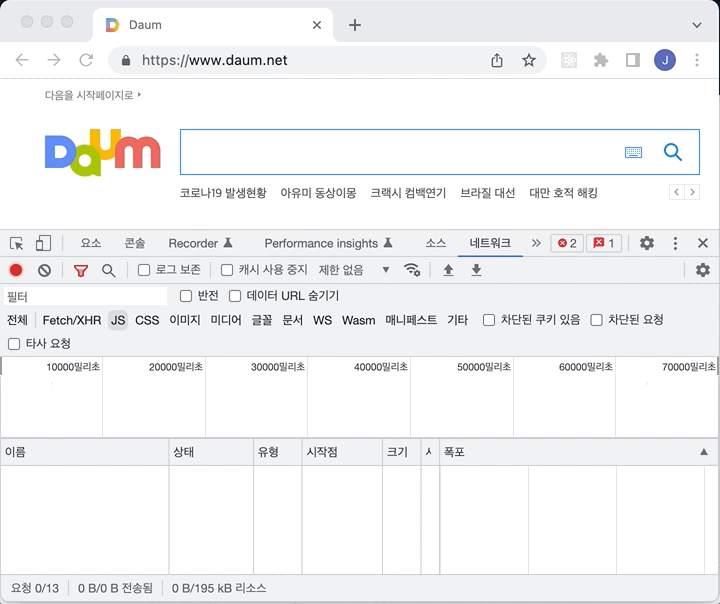
Task: Click the issues badge showing 1
Action: 604,243
